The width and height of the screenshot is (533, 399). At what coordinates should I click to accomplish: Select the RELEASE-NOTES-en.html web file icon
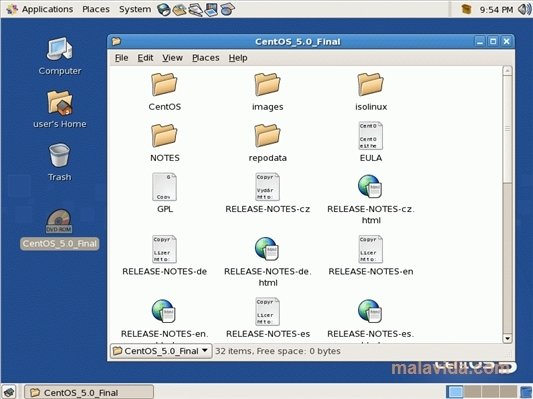point(164,311)
